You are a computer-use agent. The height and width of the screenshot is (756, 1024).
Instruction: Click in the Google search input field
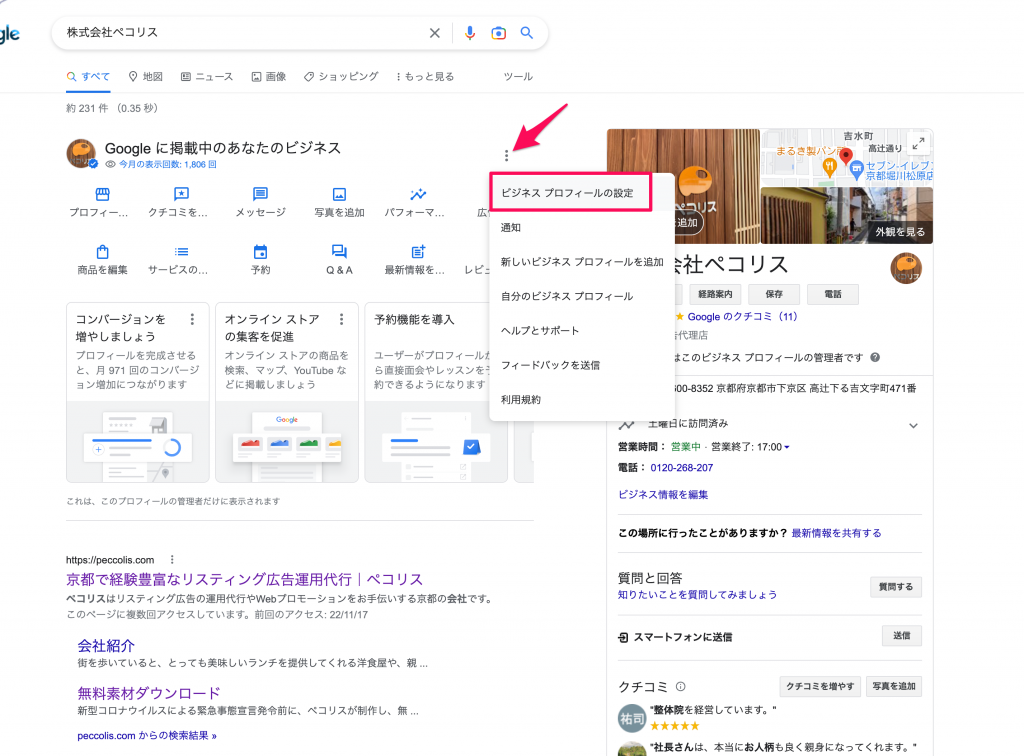click(240, 33)
